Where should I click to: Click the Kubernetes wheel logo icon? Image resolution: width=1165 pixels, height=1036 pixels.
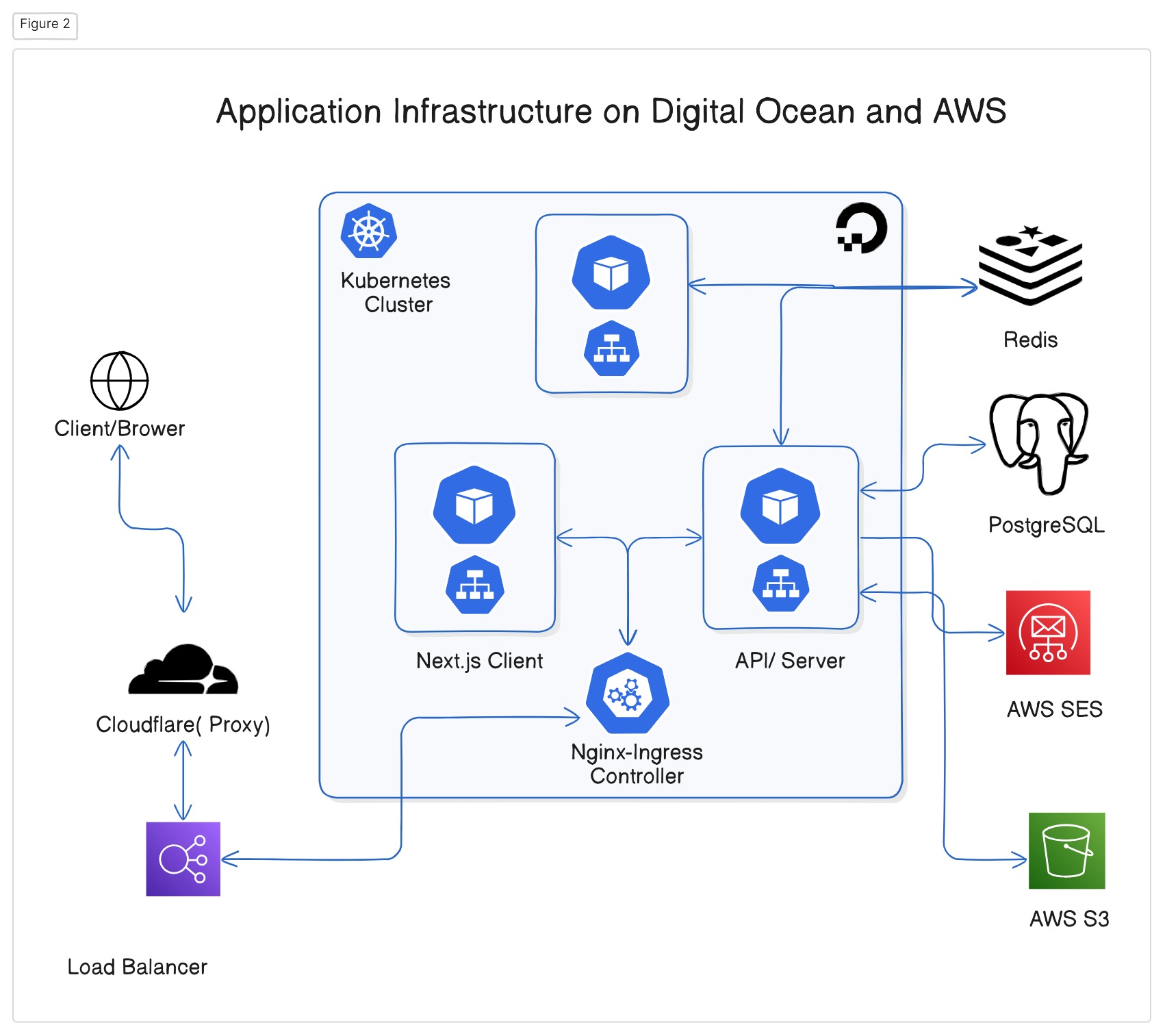tap(369, 231)
